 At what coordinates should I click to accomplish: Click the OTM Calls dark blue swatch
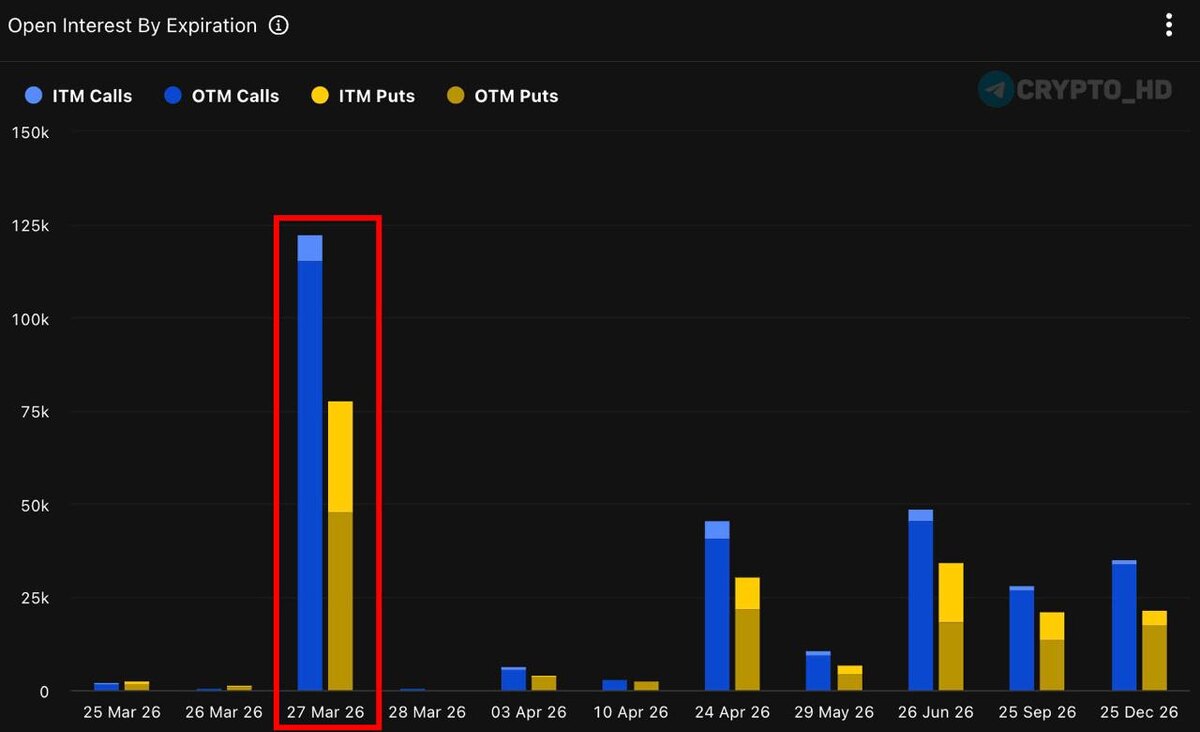pyautogui.click(x=172, y=96)
